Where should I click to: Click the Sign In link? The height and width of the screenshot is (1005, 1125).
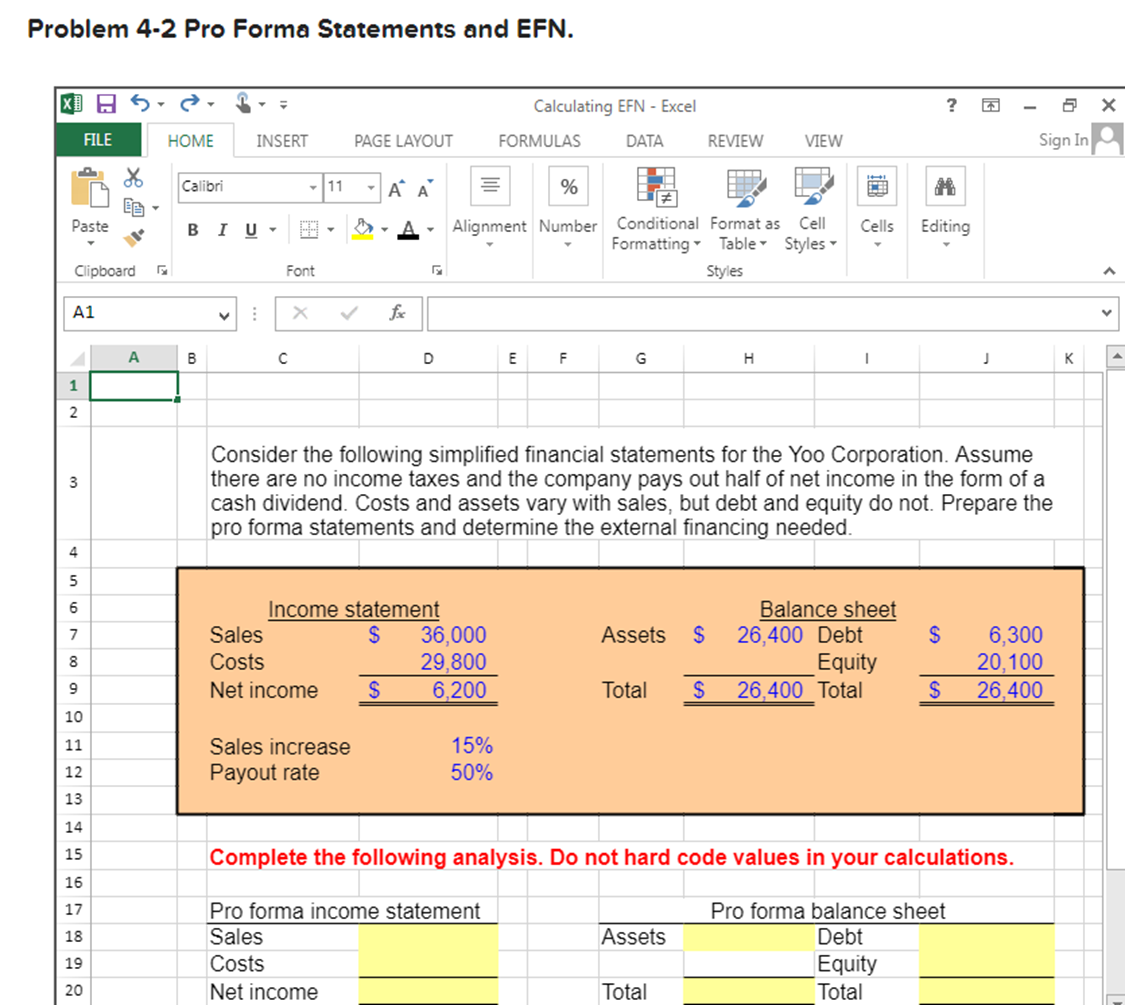coord(1062,140)
